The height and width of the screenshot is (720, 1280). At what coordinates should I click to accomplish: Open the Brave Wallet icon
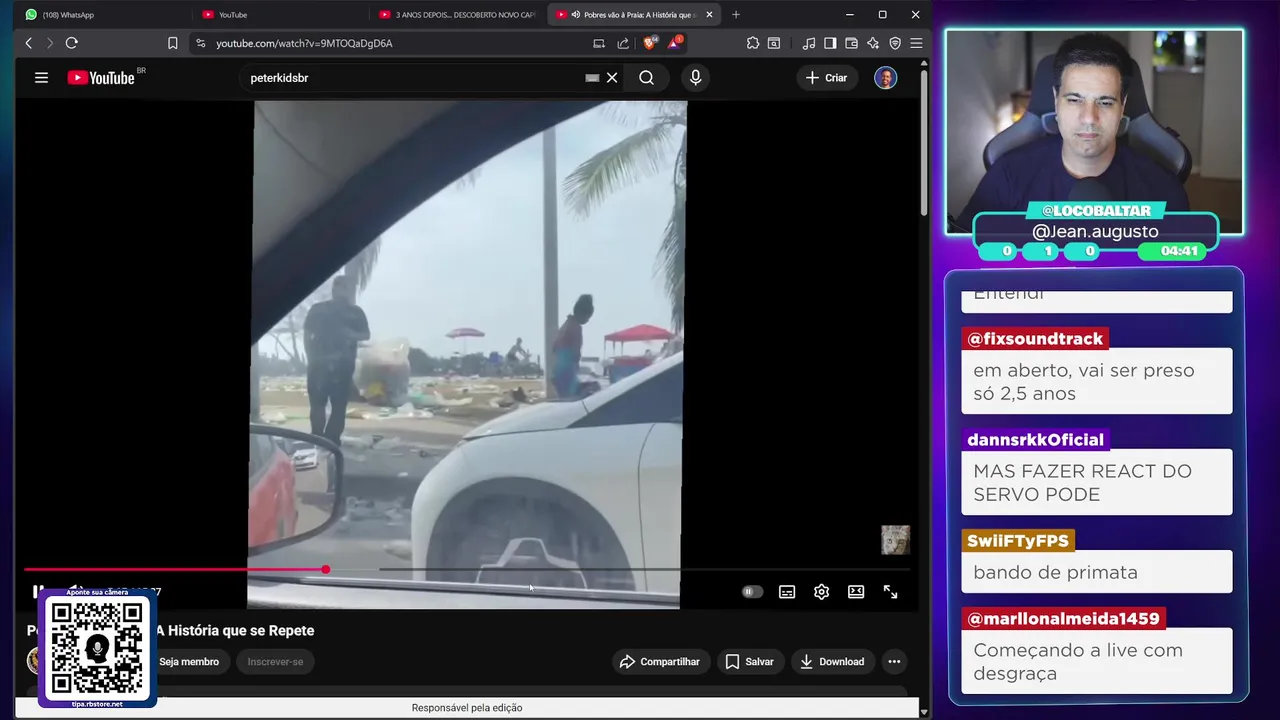[851, 43]
